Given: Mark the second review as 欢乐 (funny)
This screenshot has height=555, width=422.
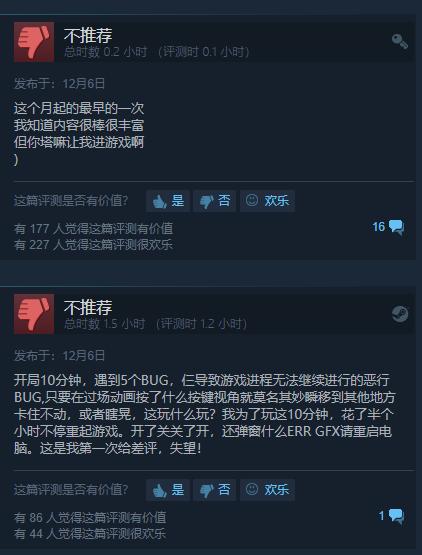Looking at the screenshot, I should click(x=267, y=490).
